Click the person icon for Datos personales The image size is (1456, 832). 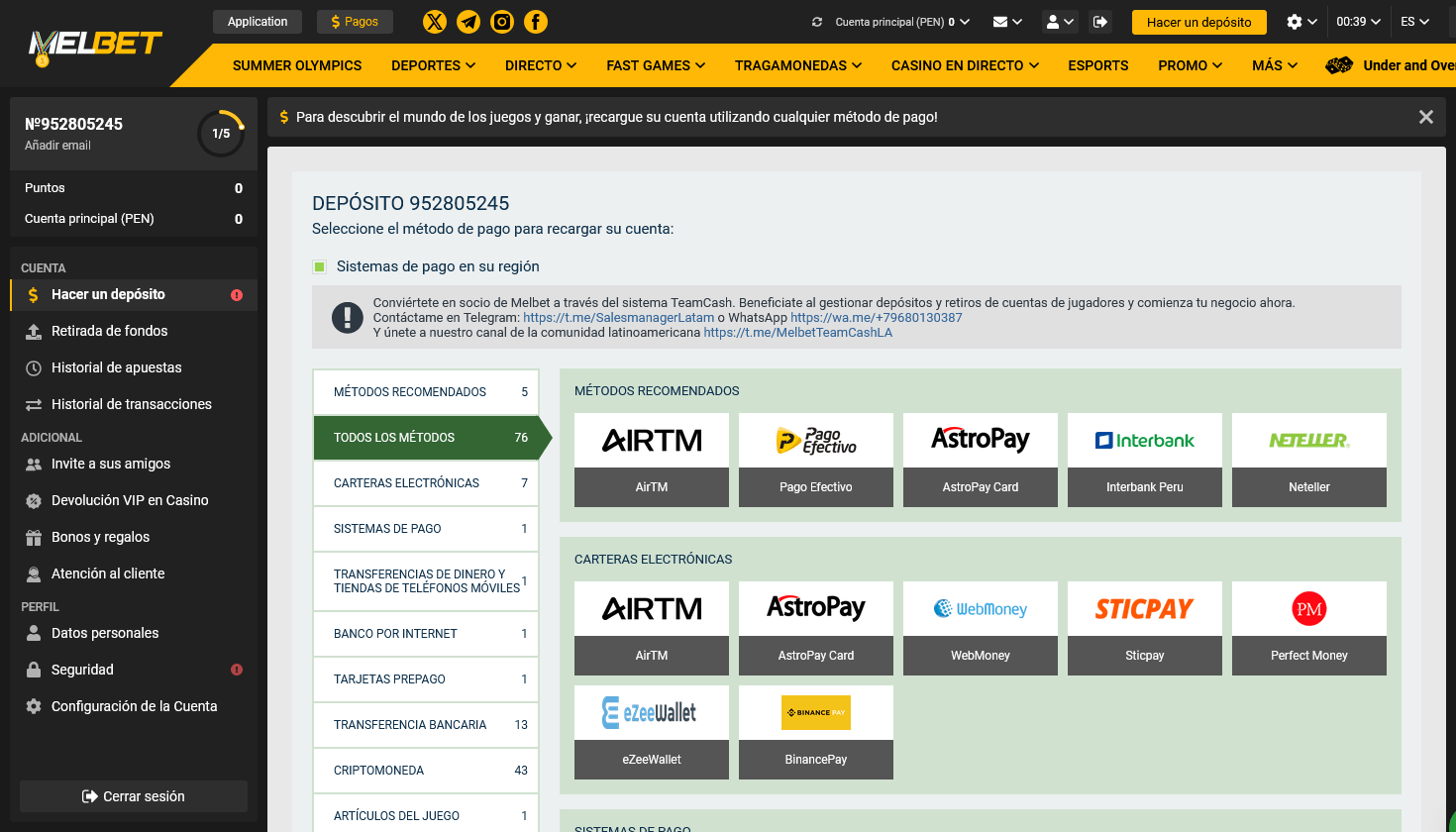(x=34, y=634)
